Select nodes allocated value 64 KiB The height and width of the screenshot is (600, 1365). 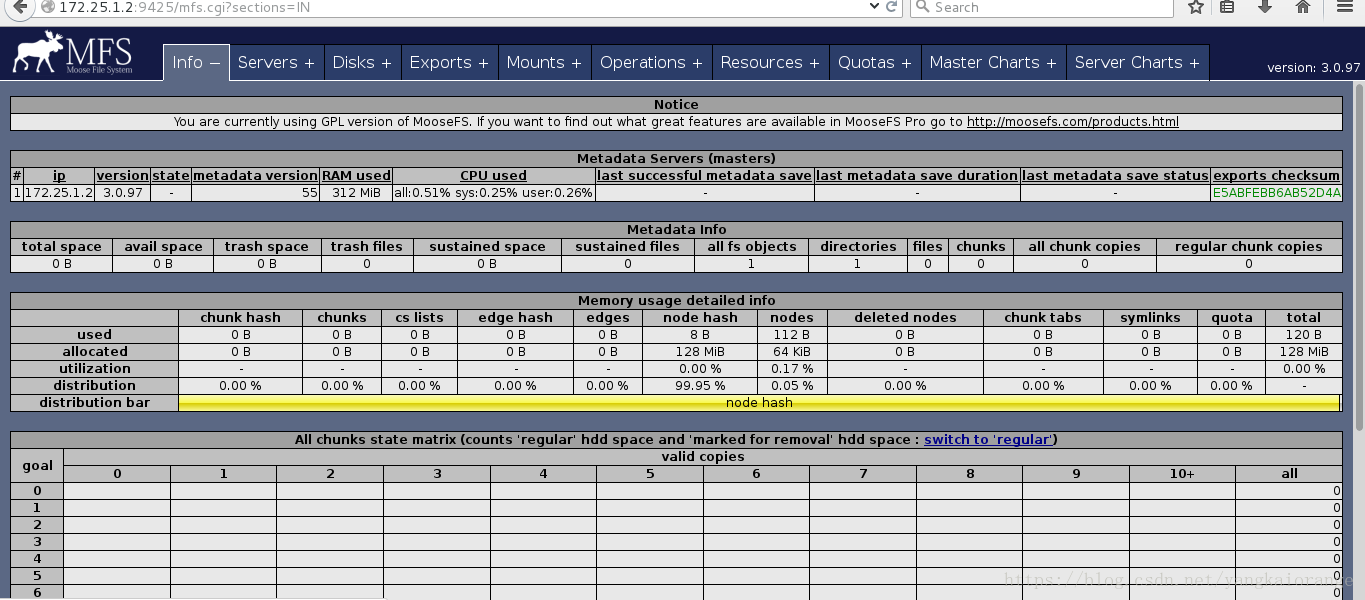tap(792, 352)
